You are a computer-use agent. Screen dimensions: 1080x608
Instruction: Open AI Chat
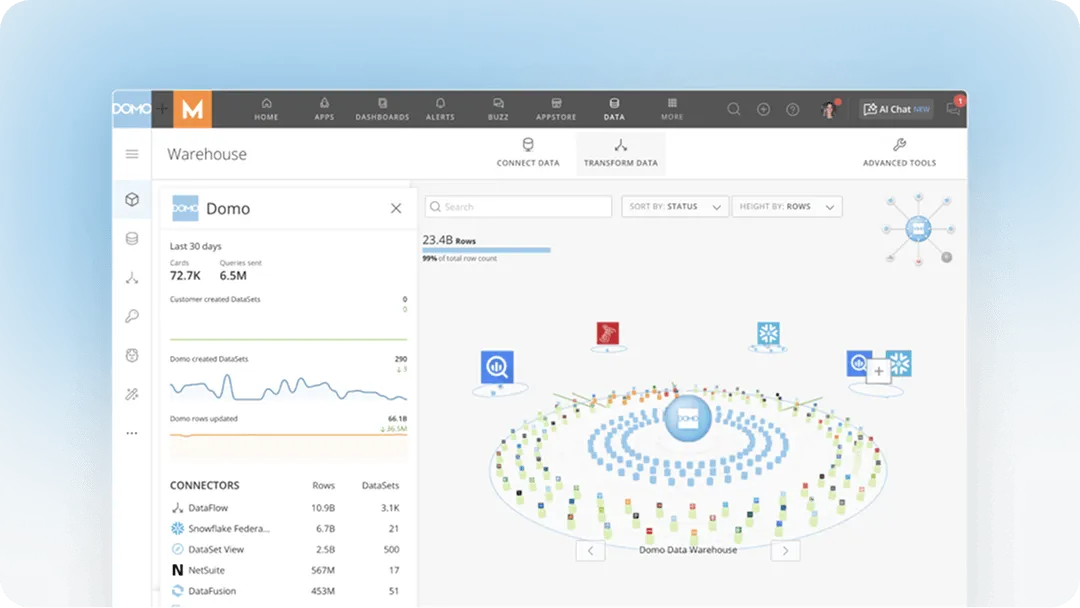896,109
